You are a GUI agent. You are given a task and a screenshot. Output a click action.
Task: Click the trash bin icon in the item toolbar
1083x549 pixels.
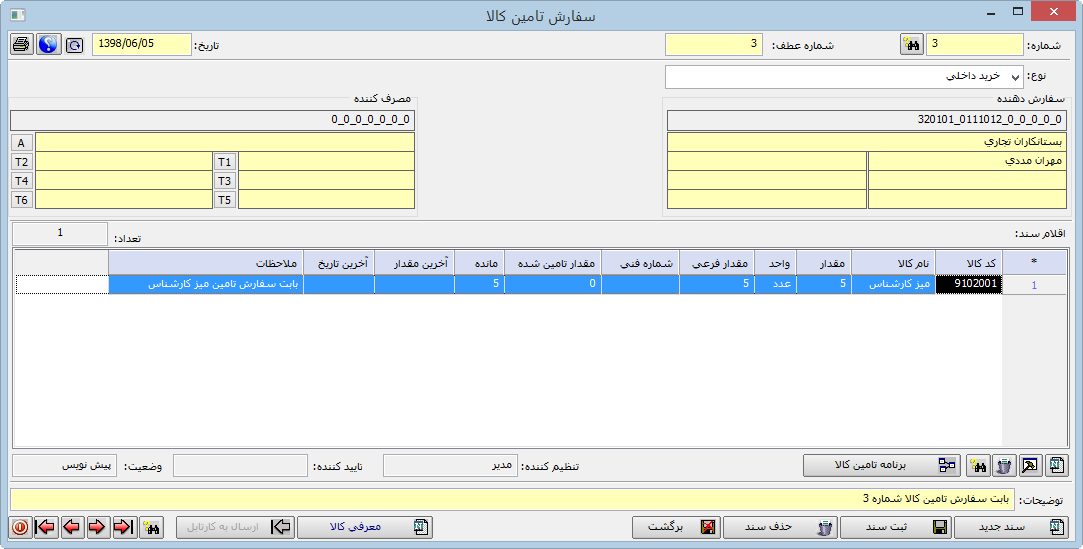pyautogui.click(x=1004, y=466)
